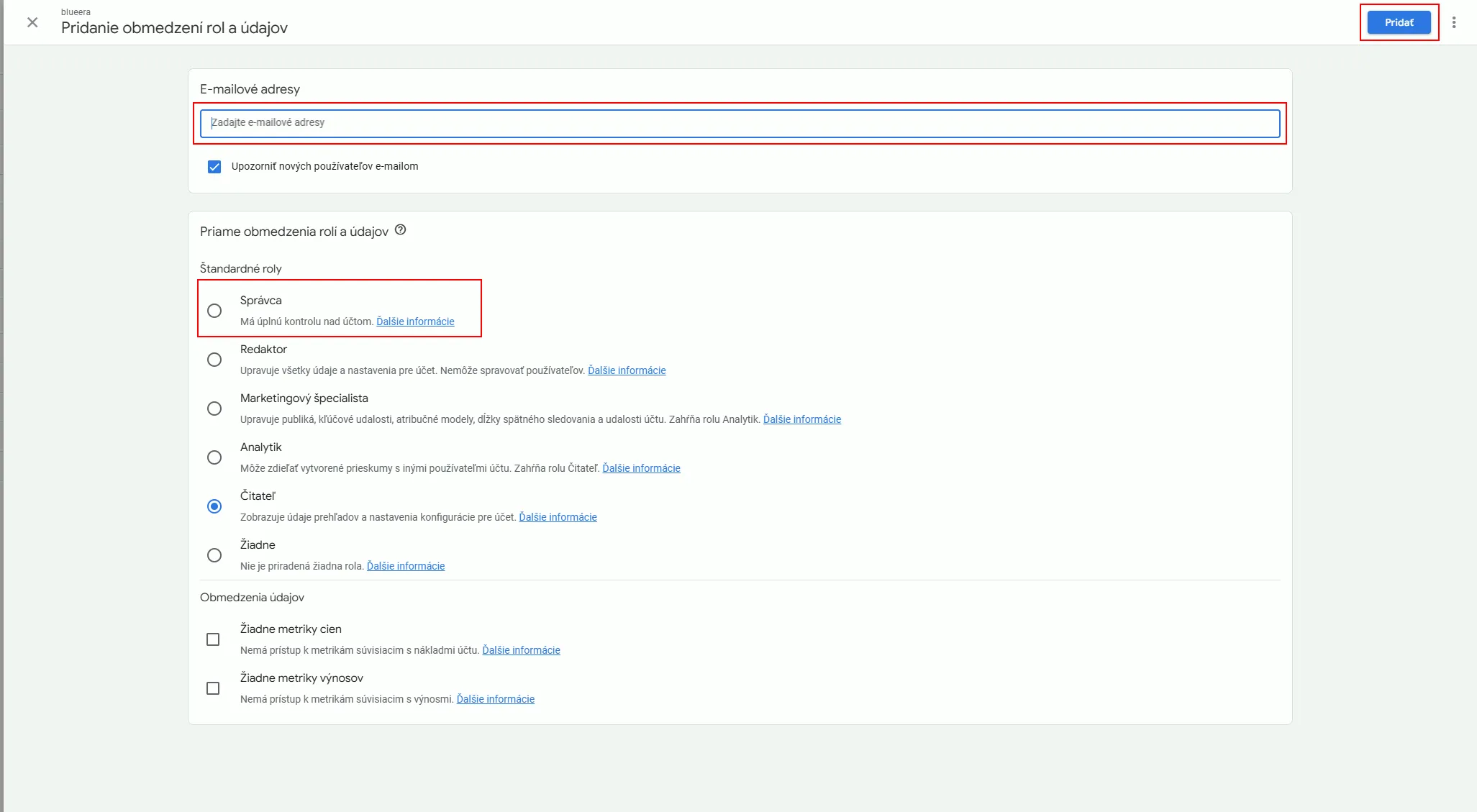Open Ďalšie informácie link for metriky cien
The image size is (1477, 812).
tap(521, 650)
